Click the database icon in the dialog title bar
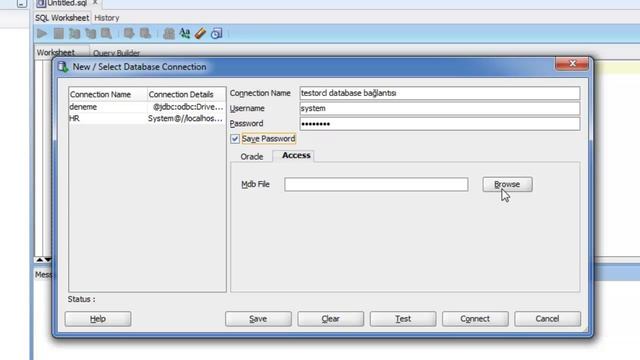This screenshot has height=360, width=640. pyautogui.click(x=62, y=67)
